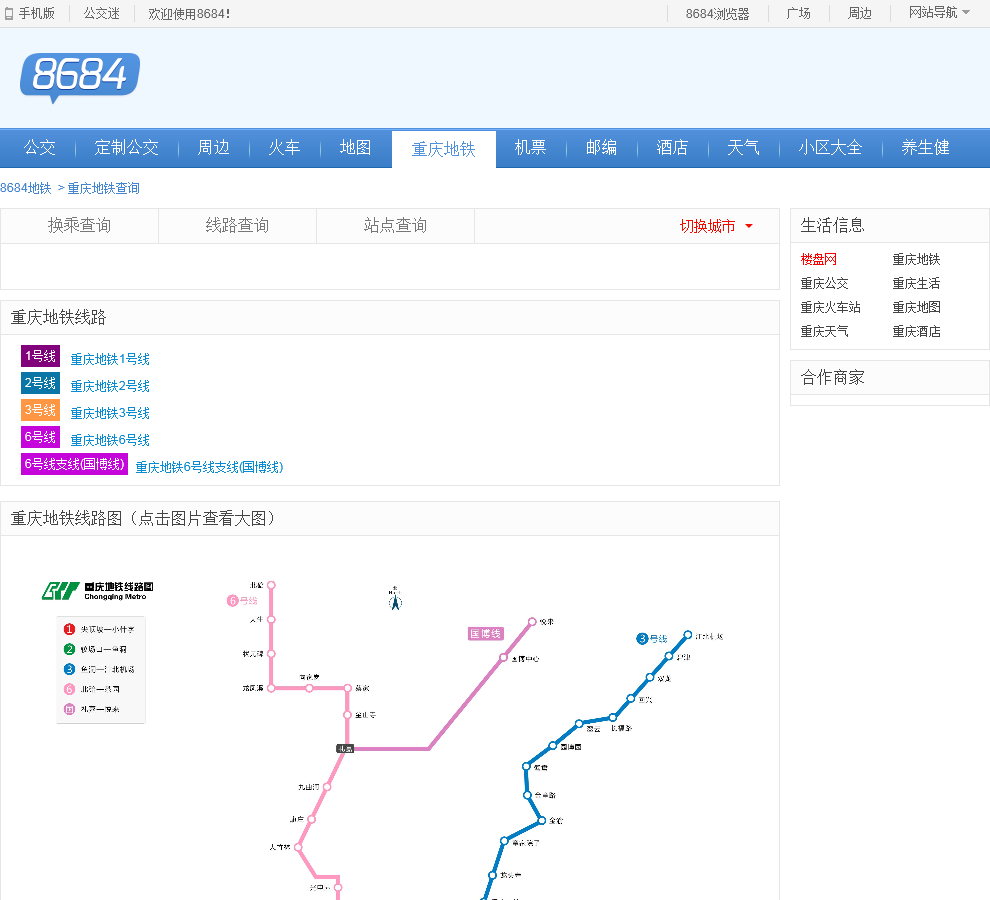Open the 养生健 nav item
990x900 pixels.
click(x=926, y=148)
